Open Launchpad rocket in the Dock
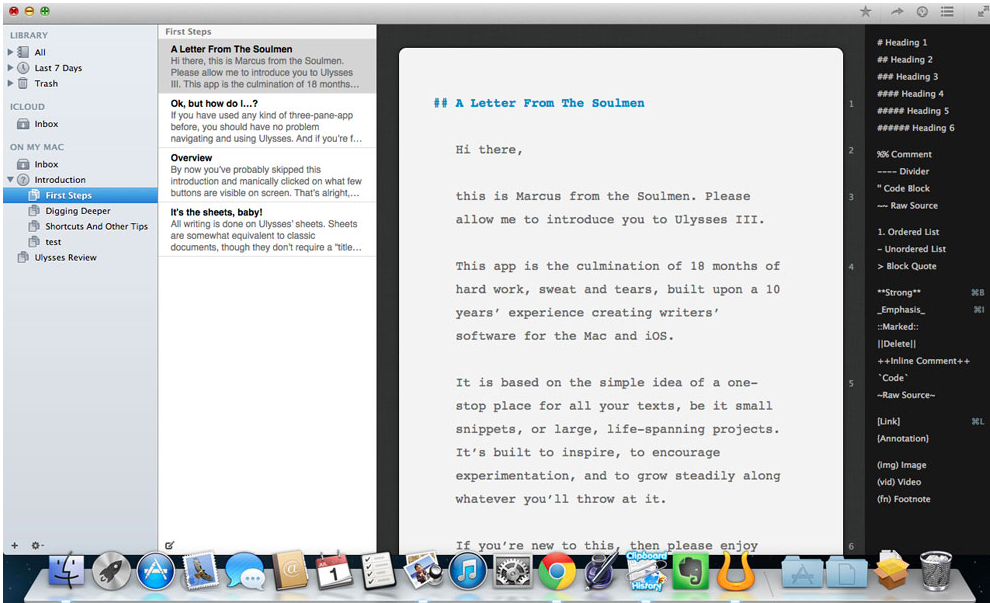The width and height of the screenshot is (990, 603). 111,571
